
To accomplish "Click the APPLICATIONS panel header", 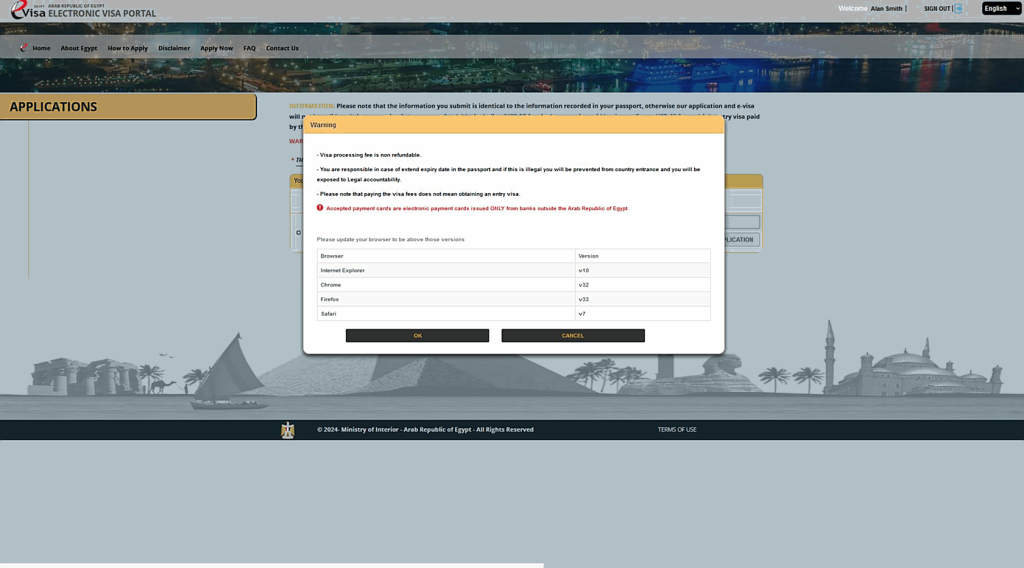I will coord(128,107).
